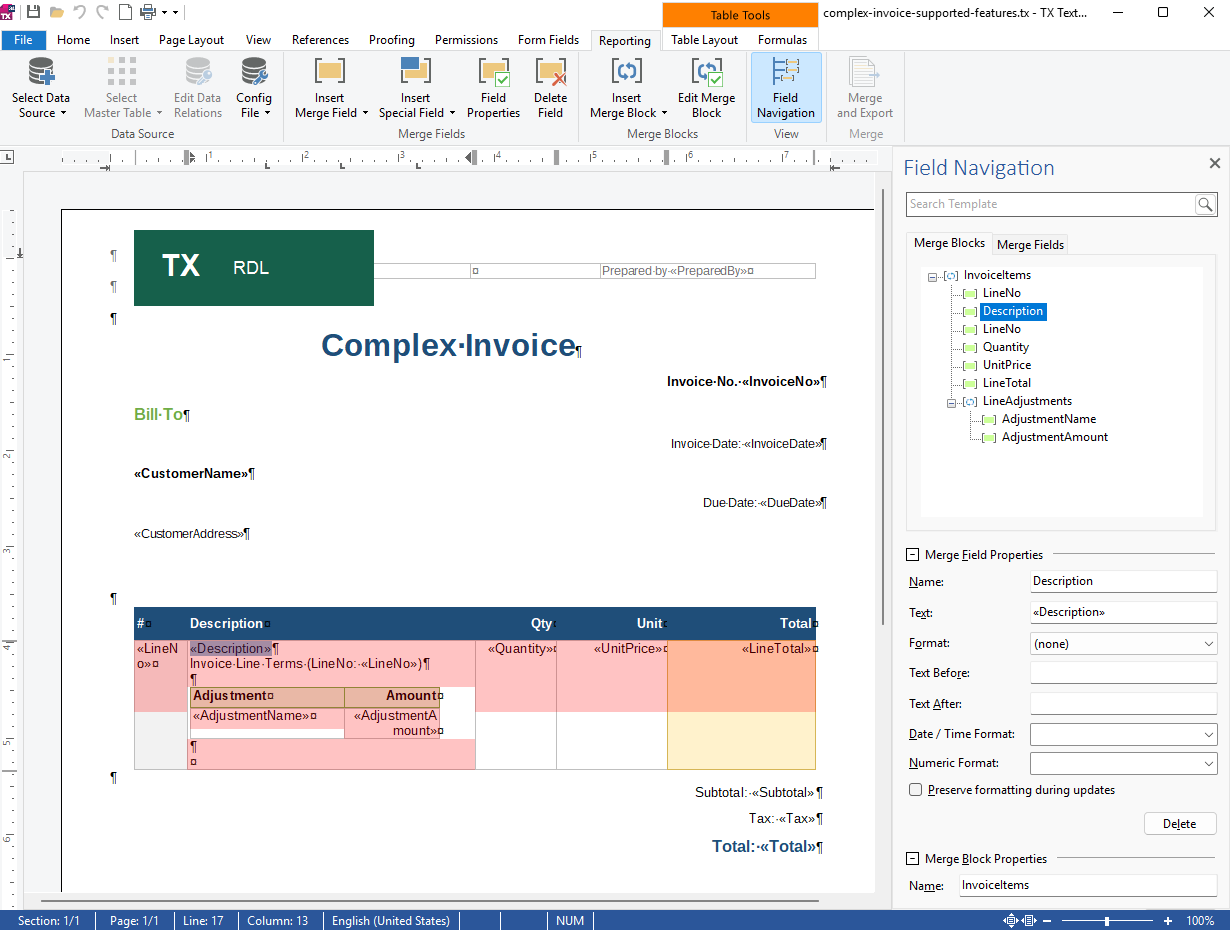Open Field Properties from the ribbon
1230x930 pixels.
(494, 88)
